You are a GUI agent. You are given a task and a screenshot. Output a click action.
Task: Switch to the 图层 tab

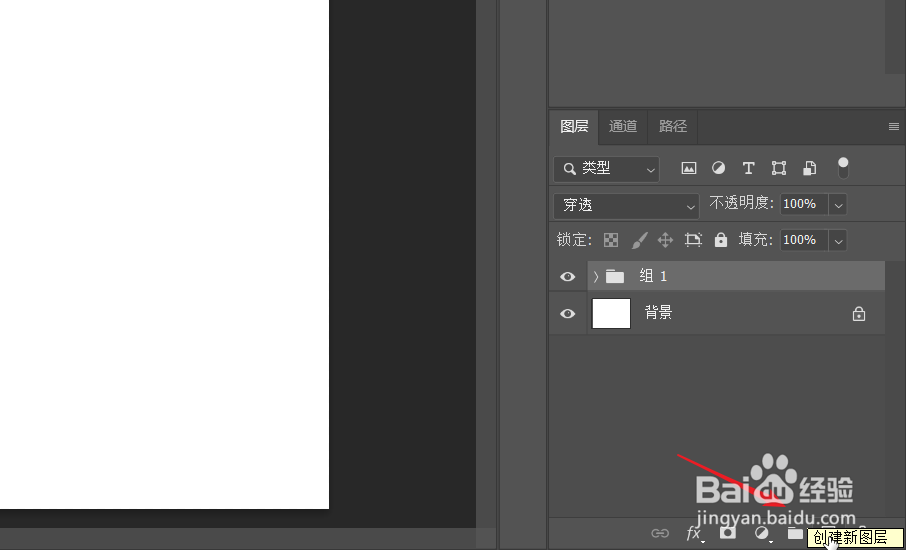pyautogui.click(x=574, y=127)
